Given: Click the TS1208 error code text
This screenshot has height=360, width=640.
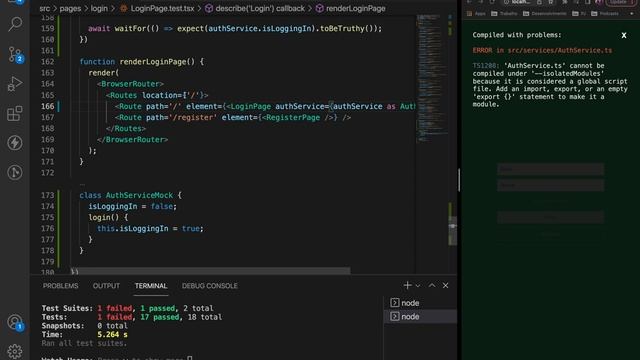Looking at the screenshot, I should [486, 65].
